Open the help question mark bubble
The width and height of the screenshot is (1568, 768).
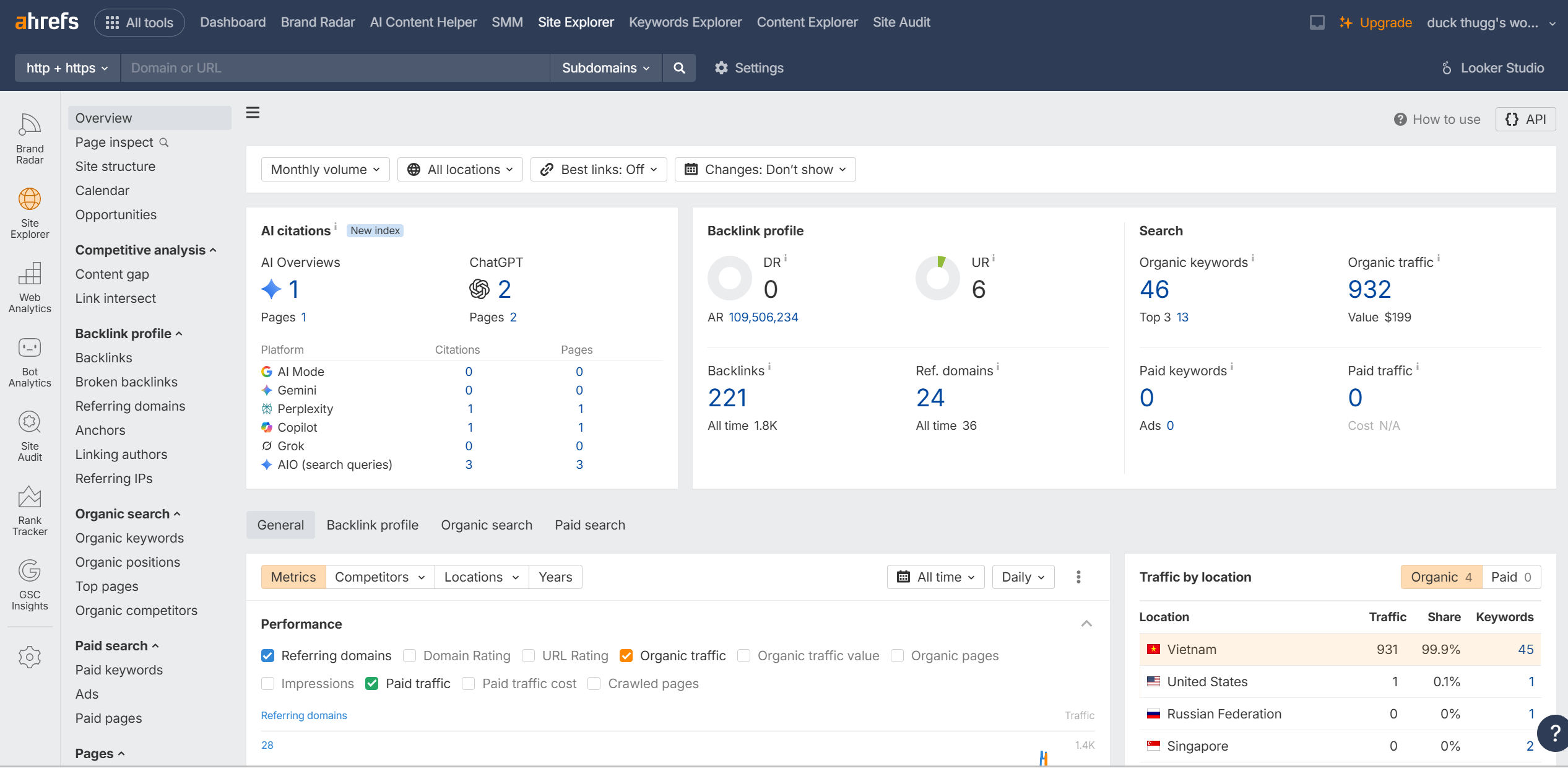click(x=1554, y=733)
